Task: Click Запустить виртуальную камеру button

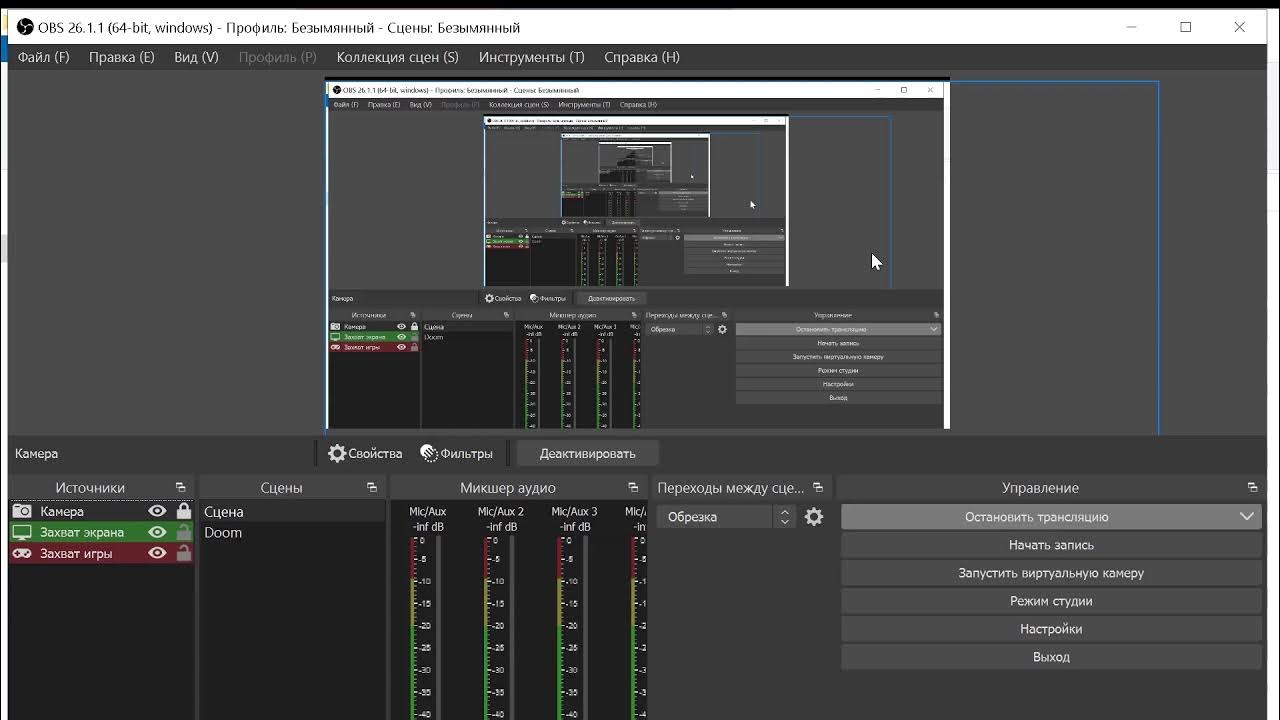Action: (1051, 573)
